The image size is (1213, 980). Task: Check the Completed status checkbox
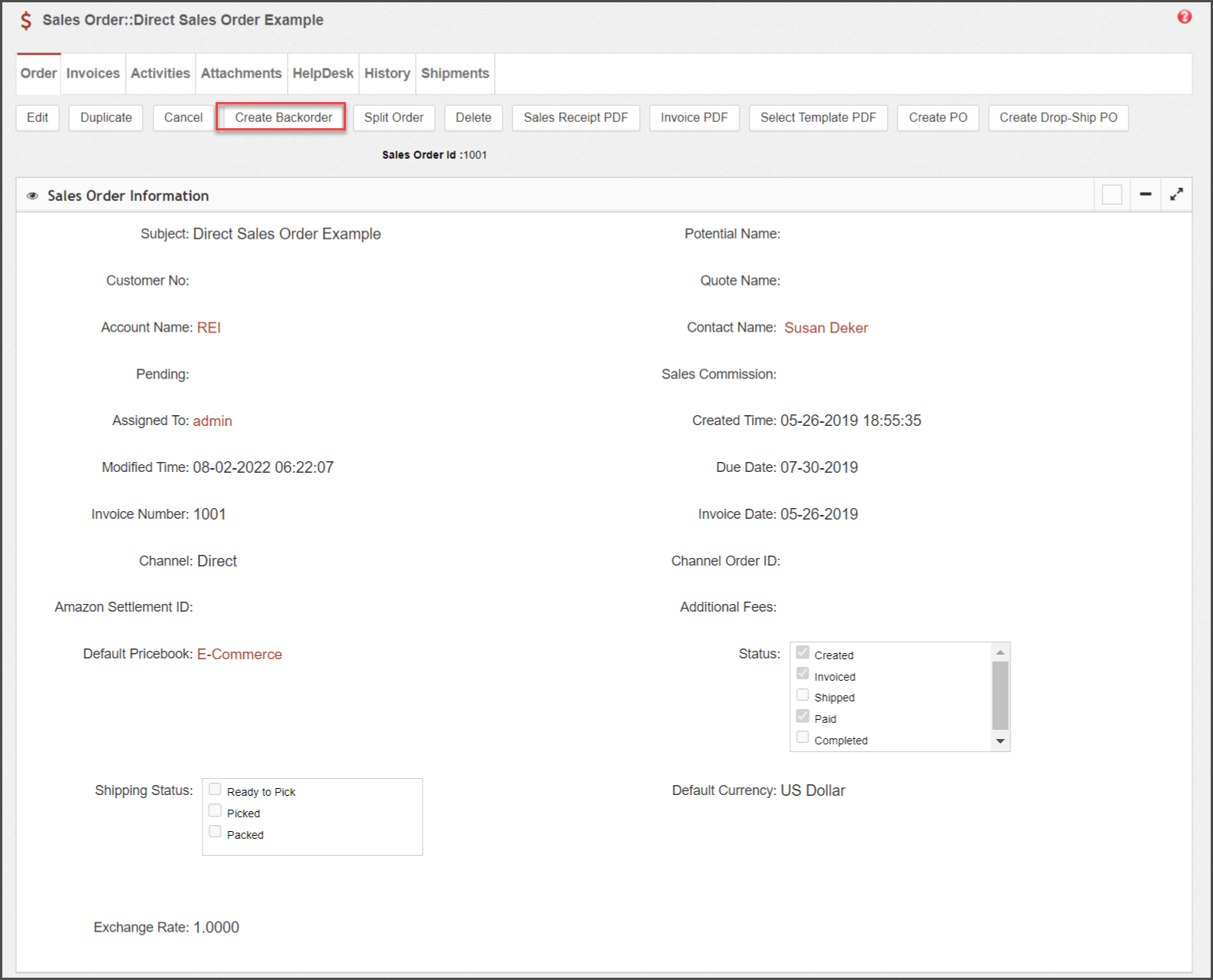pyautogui.click(x=803, y=737)
